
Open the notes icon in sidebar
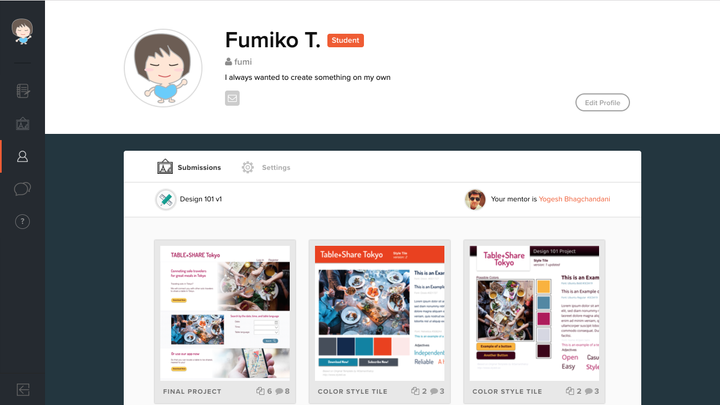point(22,91)
